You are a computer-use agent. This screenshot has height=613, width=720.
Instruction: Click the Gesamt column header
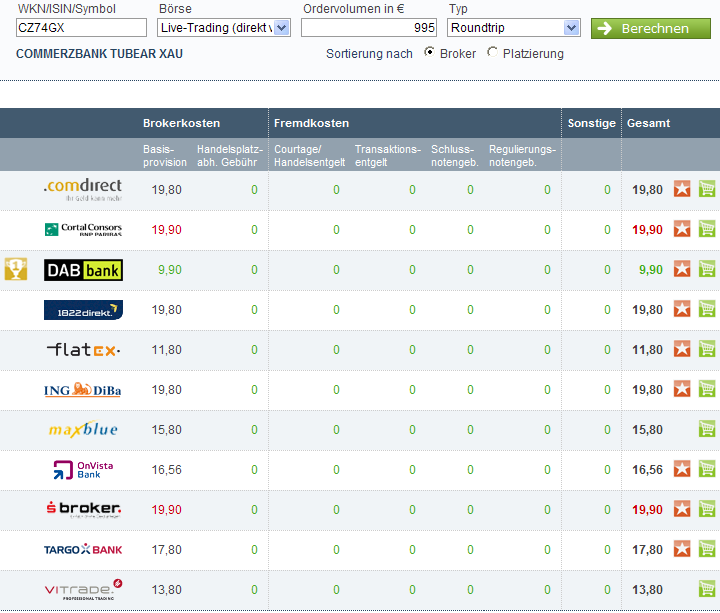point(648,123)
